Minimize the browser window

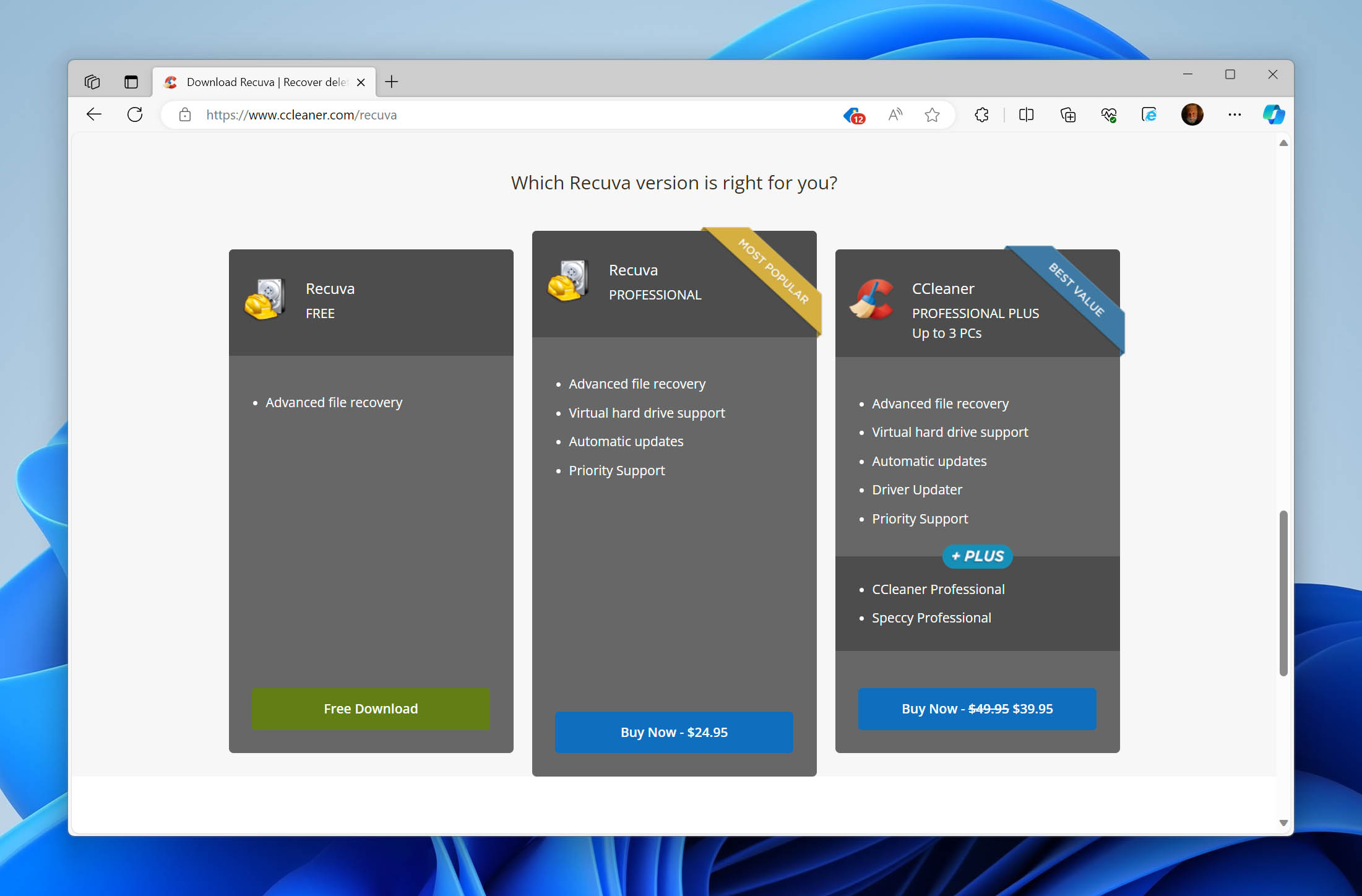(1187, 74)
